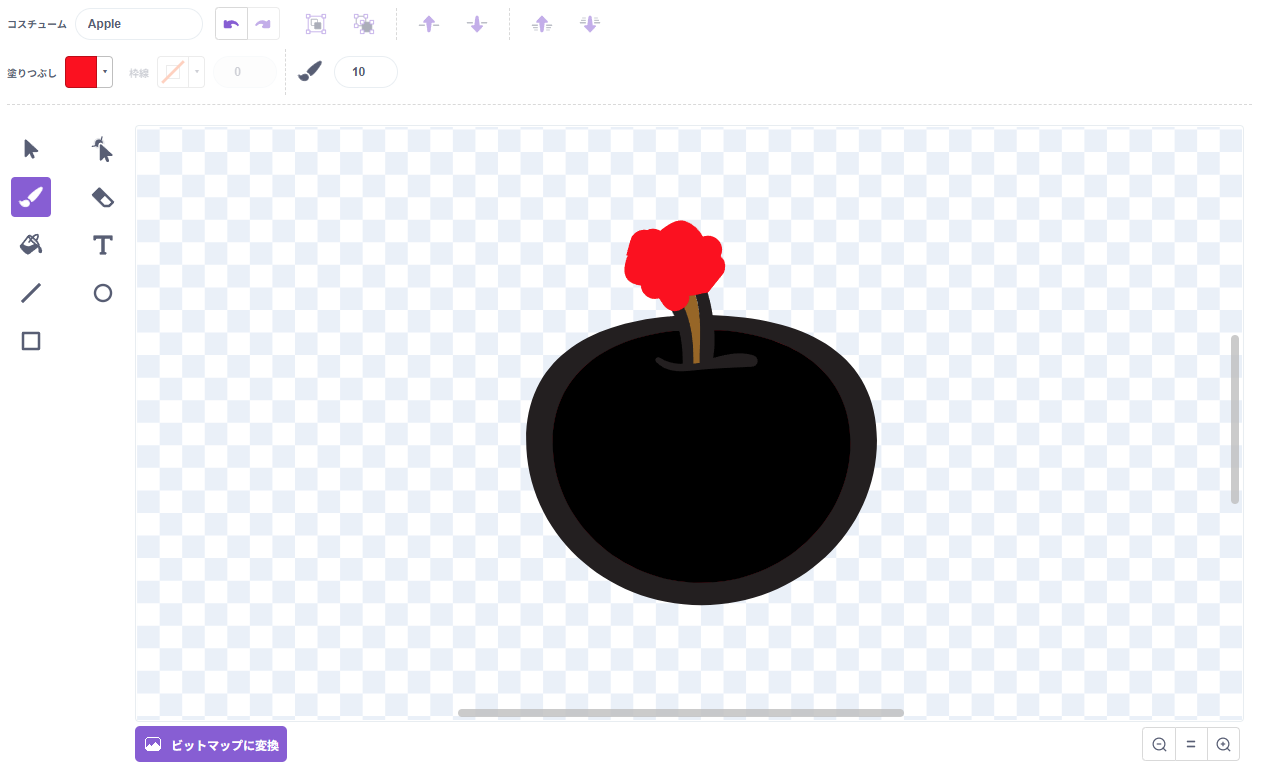Open the outline color swatch
Image resolution: width=1261 pixels, height=770 pixels.
[173, 72]
